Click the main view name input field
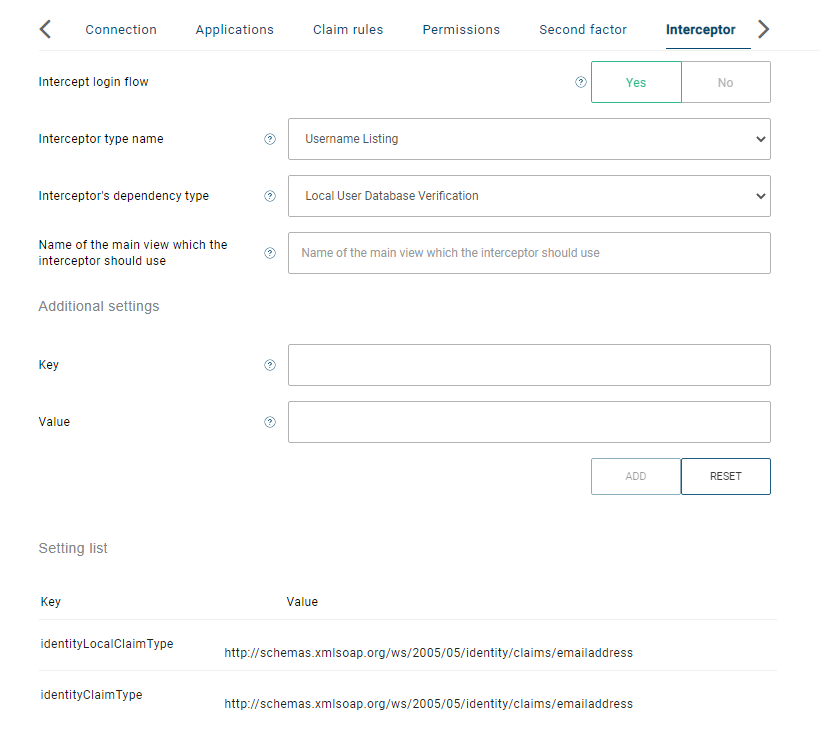The width and height of the screenshot is (820, 735). click(x=529, y=253)
